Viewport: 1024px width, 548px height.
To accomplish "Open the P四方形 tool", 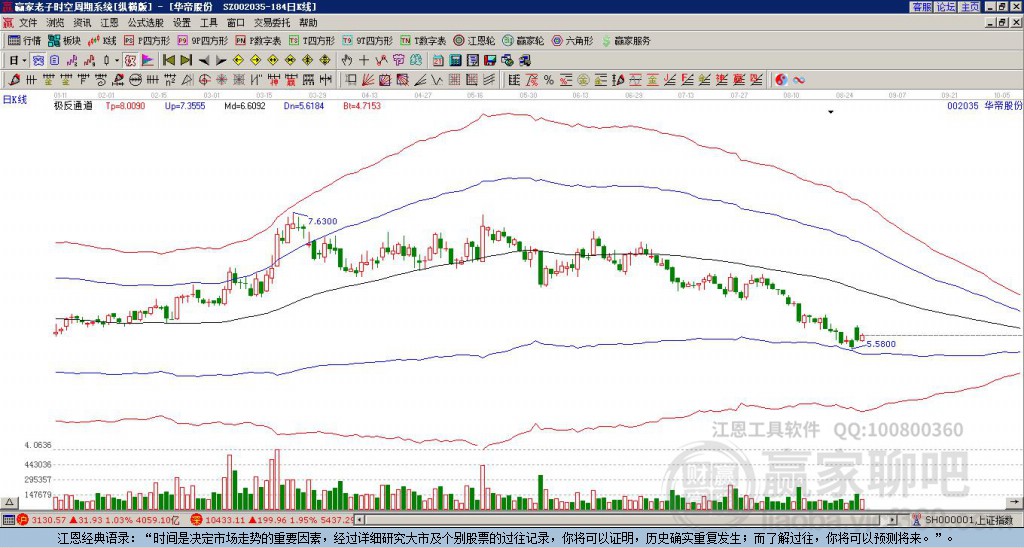I will pos(147,40).
